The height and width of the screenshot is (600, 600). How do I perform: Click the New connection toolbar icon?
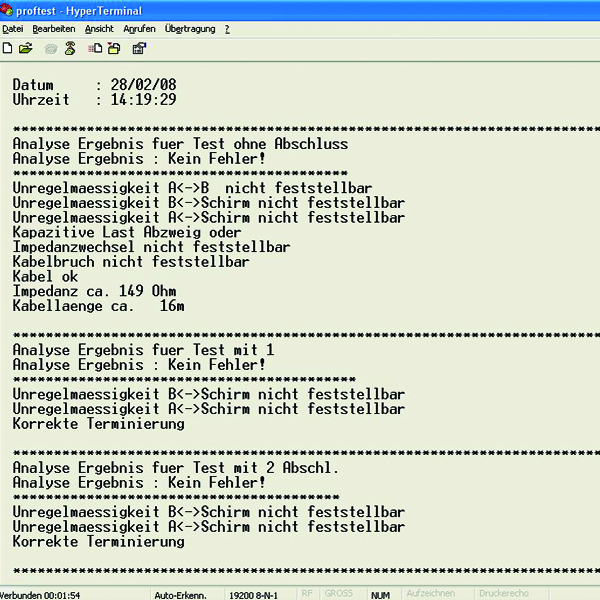(x=8, y=47)
